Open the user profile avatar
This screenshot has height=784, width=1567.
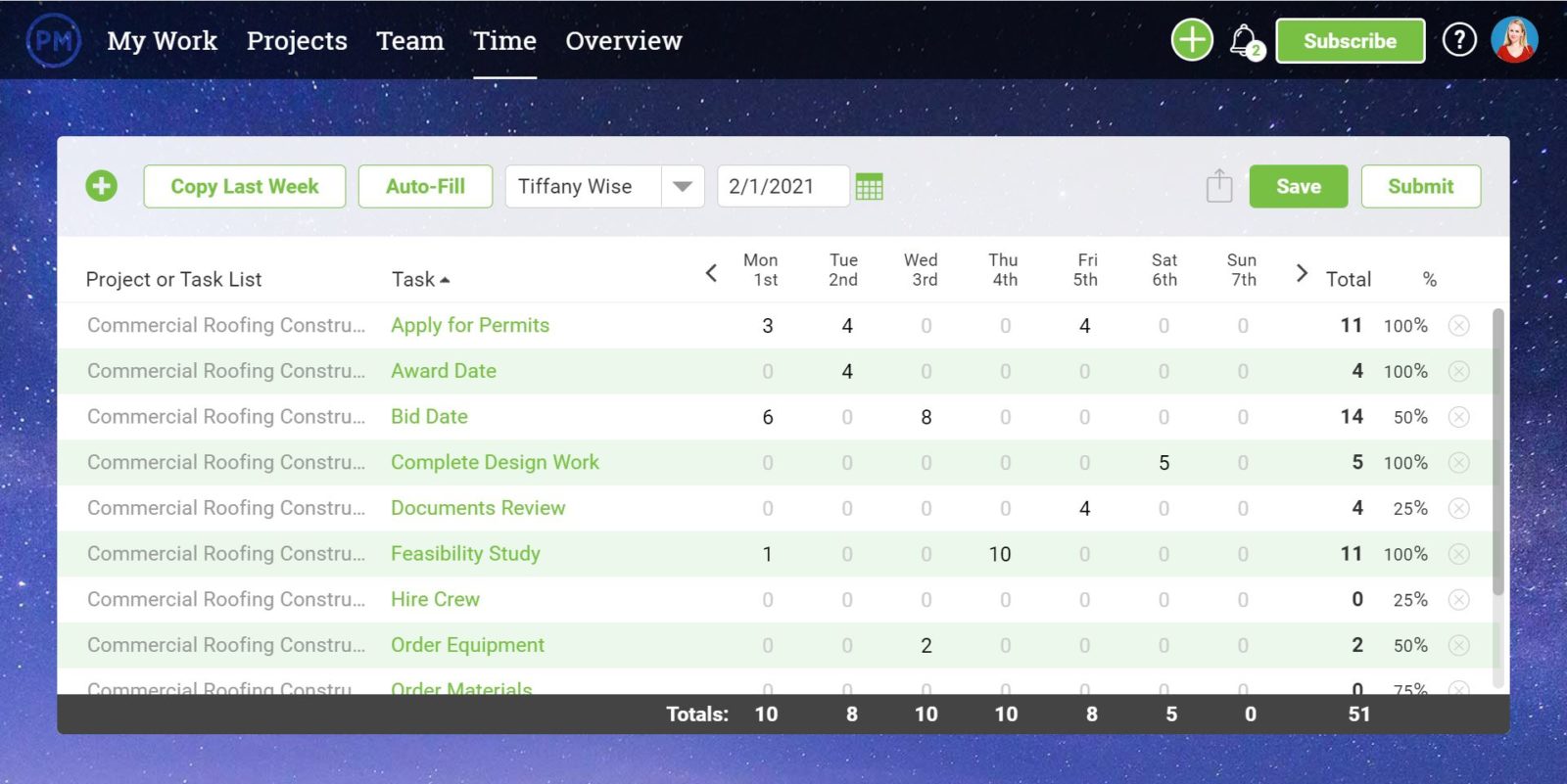[x=1514, y=40]
